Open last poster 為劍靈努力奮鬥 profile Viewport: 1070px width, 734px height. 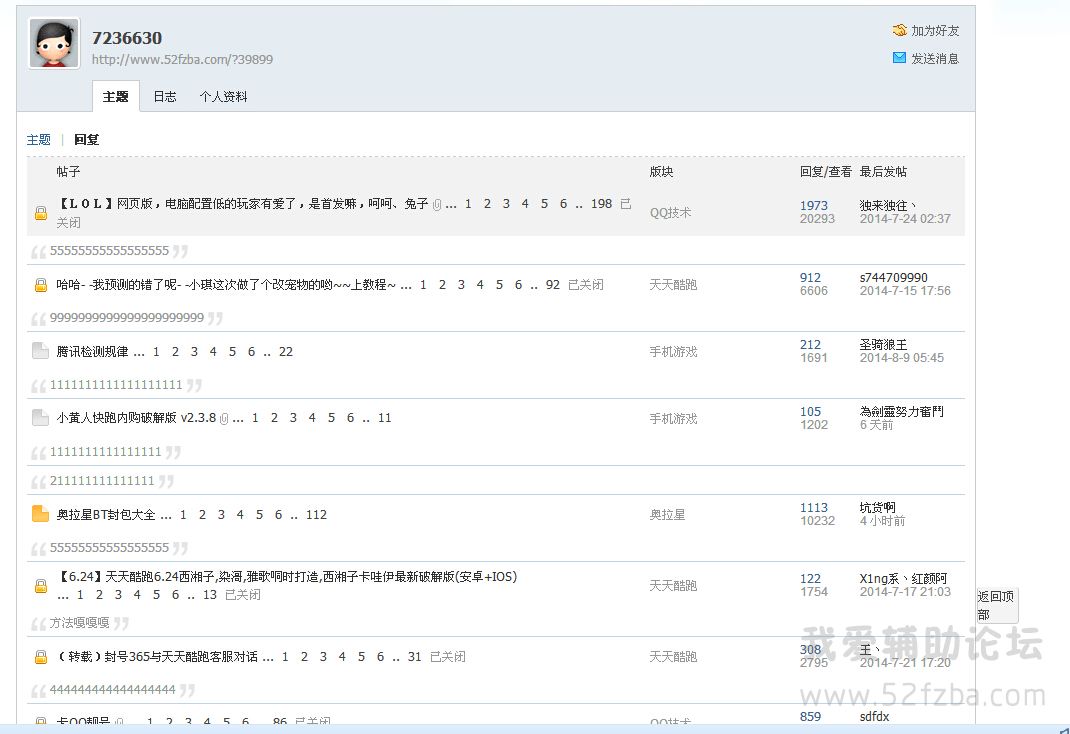point(901,411)
